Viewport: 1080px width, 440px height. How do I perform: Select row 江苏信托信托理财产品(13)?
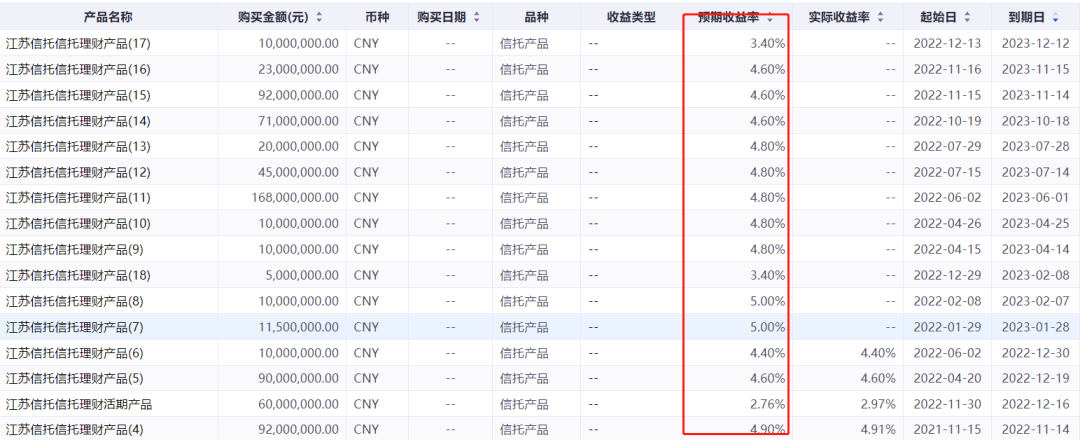[540, 147]
